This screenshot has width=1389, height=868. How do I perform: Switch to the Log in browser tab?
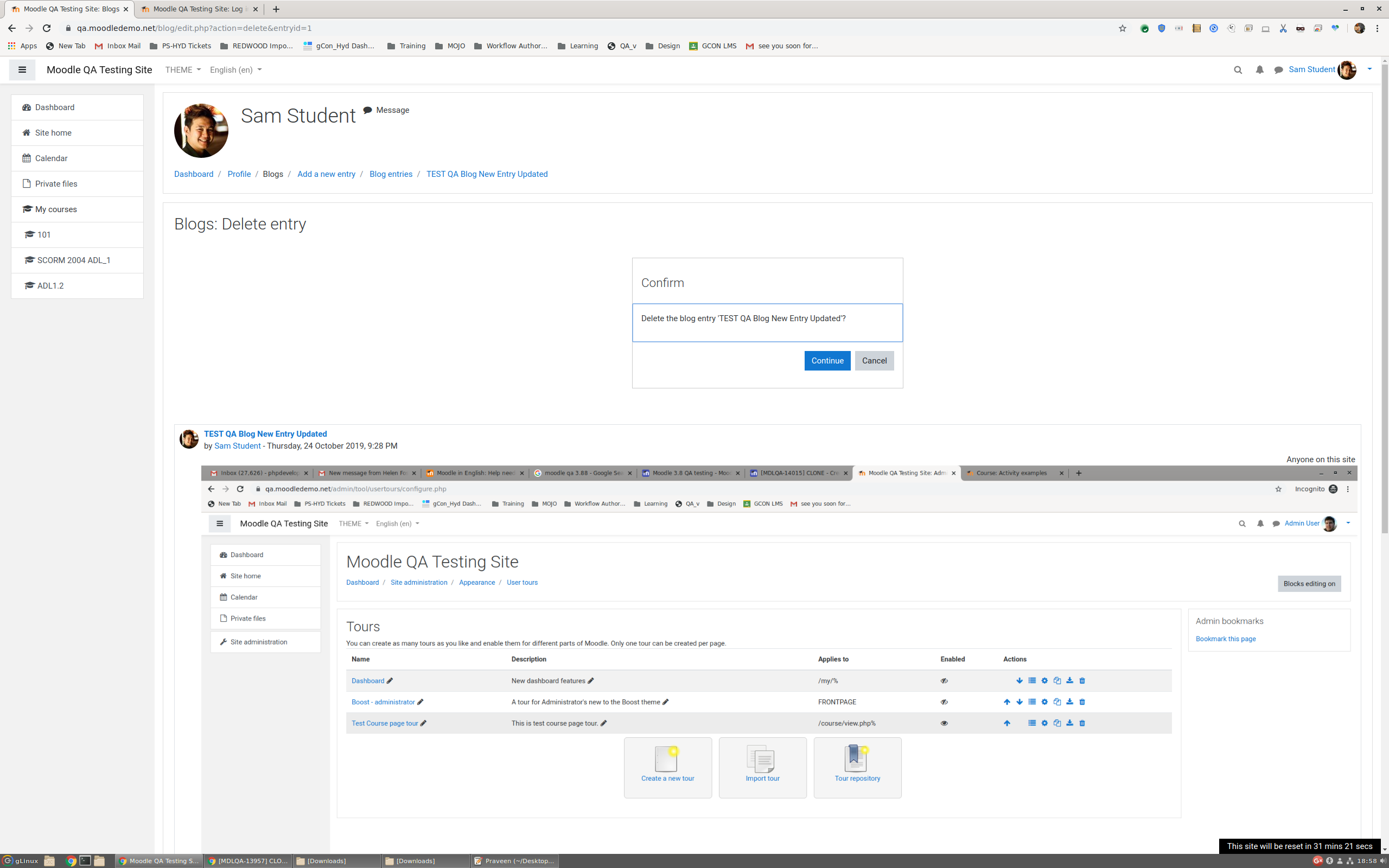(199, 9)
